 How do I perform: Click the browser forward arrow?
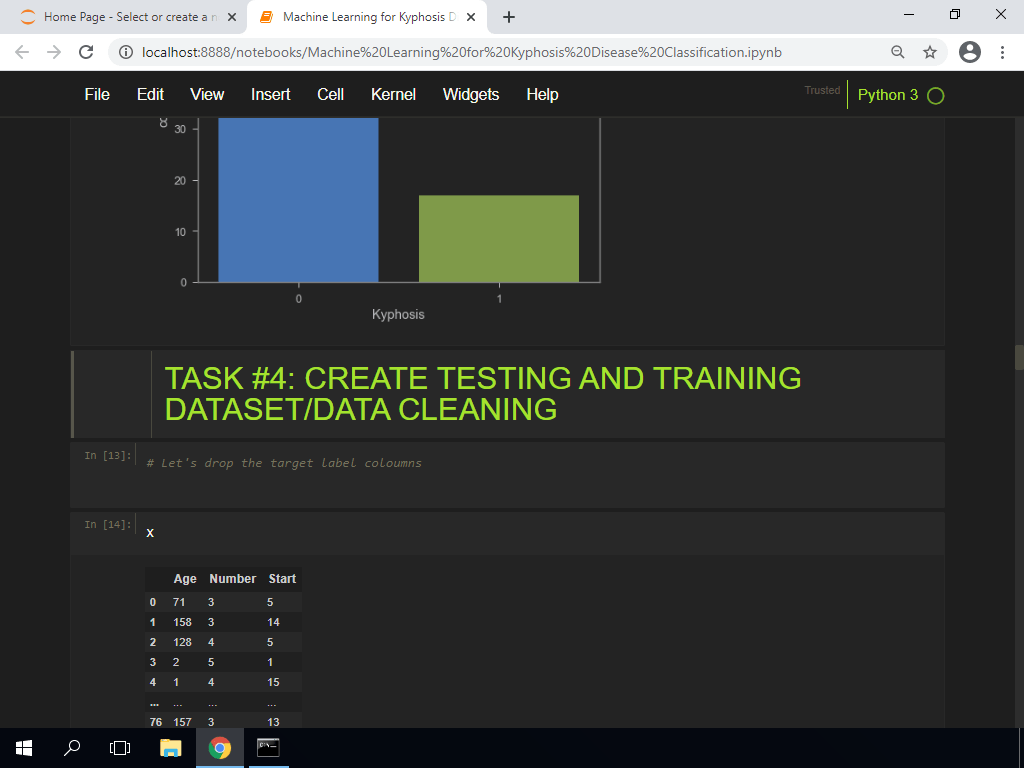[x=54, y=52]
